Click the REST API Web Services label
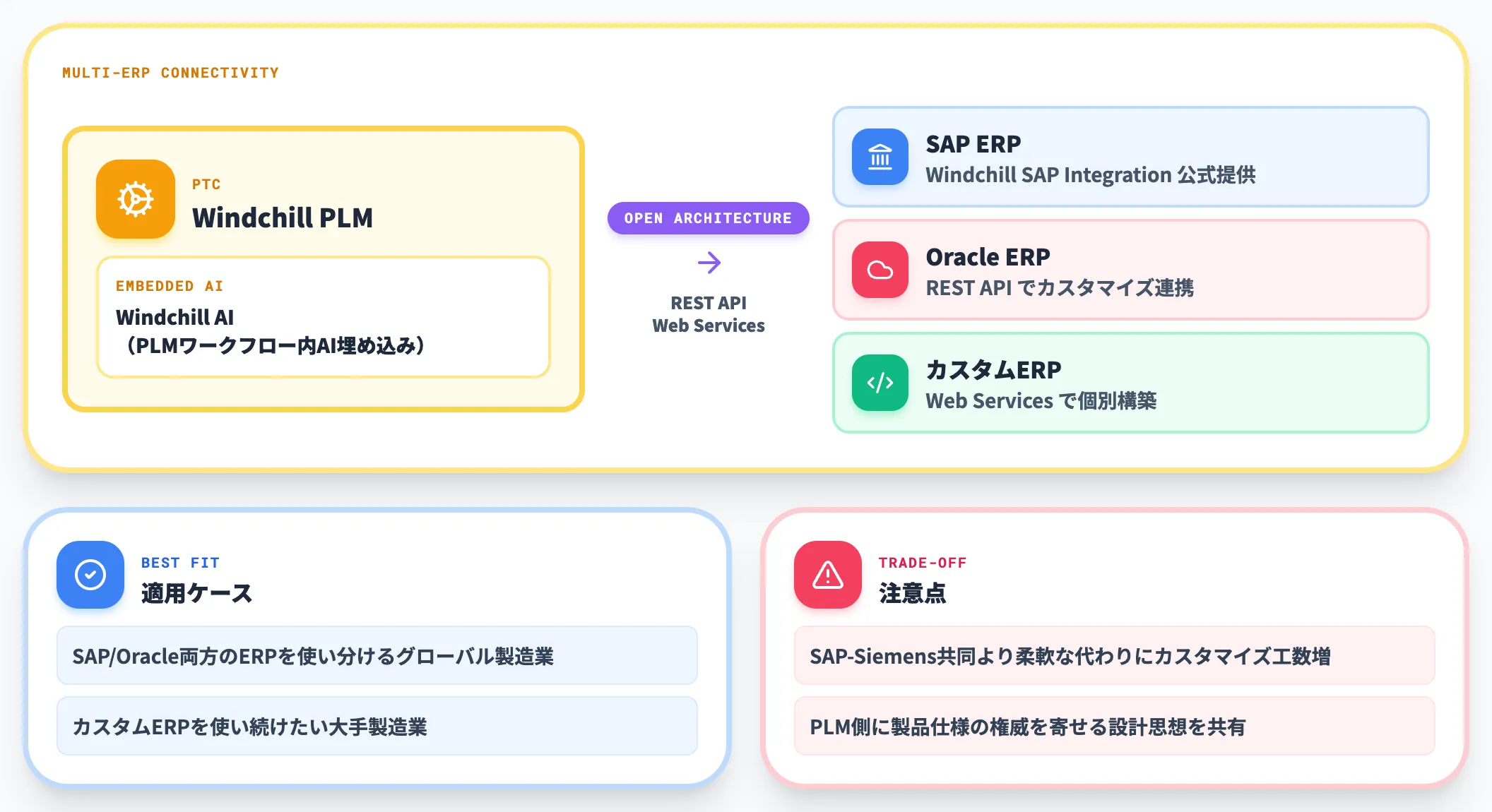This screenshot has width=1492, height=812. coord(709,314)
